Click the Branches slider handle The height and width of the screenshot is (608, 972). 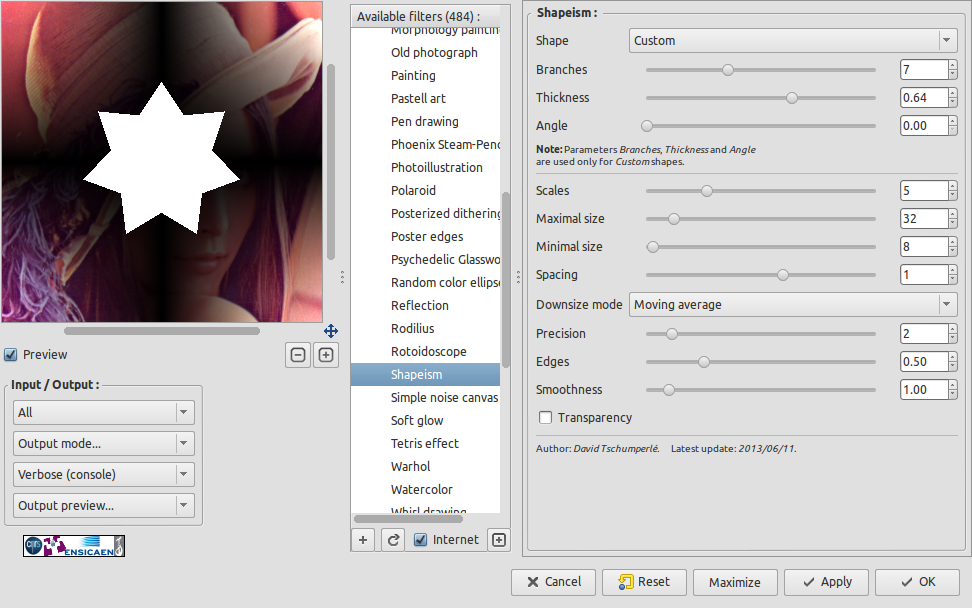pyautogui.click(x=728, y=70)
